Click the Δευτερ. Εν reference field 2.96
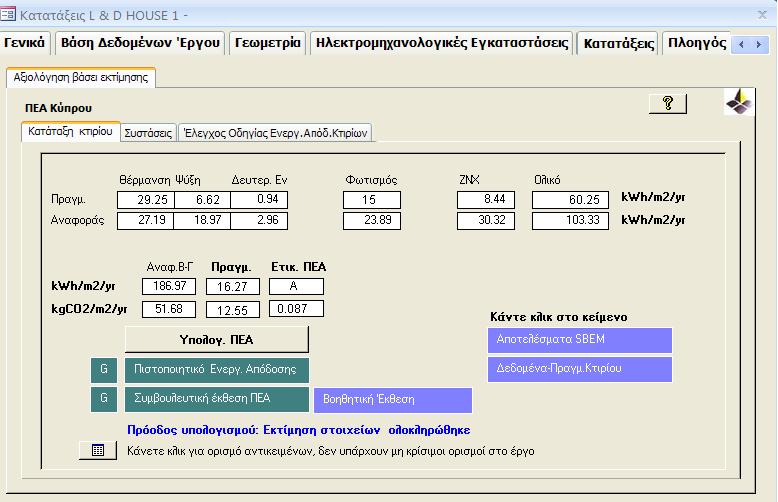778x502 pixels. pos(259,220)
